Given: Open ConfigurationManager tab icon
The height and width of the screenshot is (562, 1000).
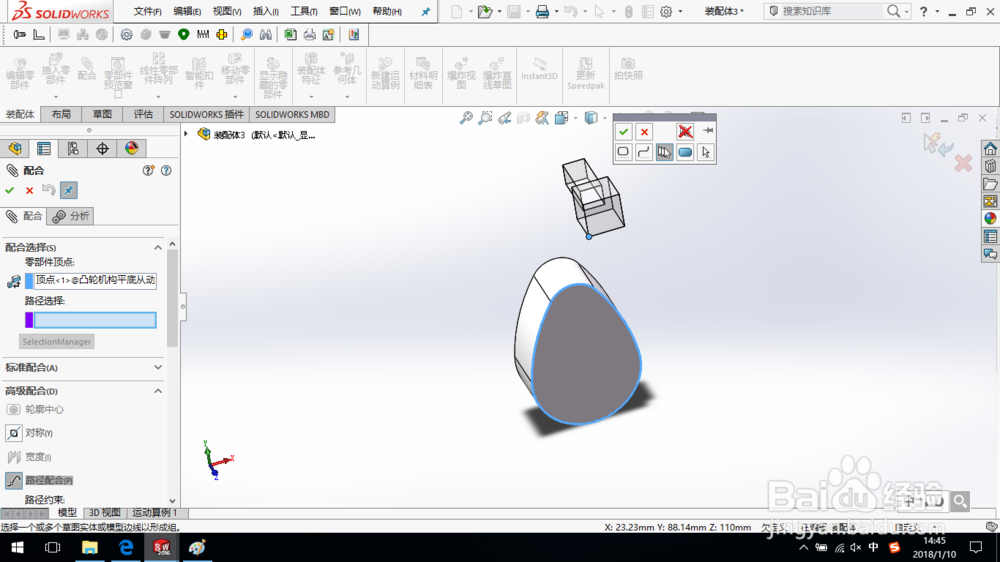Looking at the screenshot, I should point(73,149).
